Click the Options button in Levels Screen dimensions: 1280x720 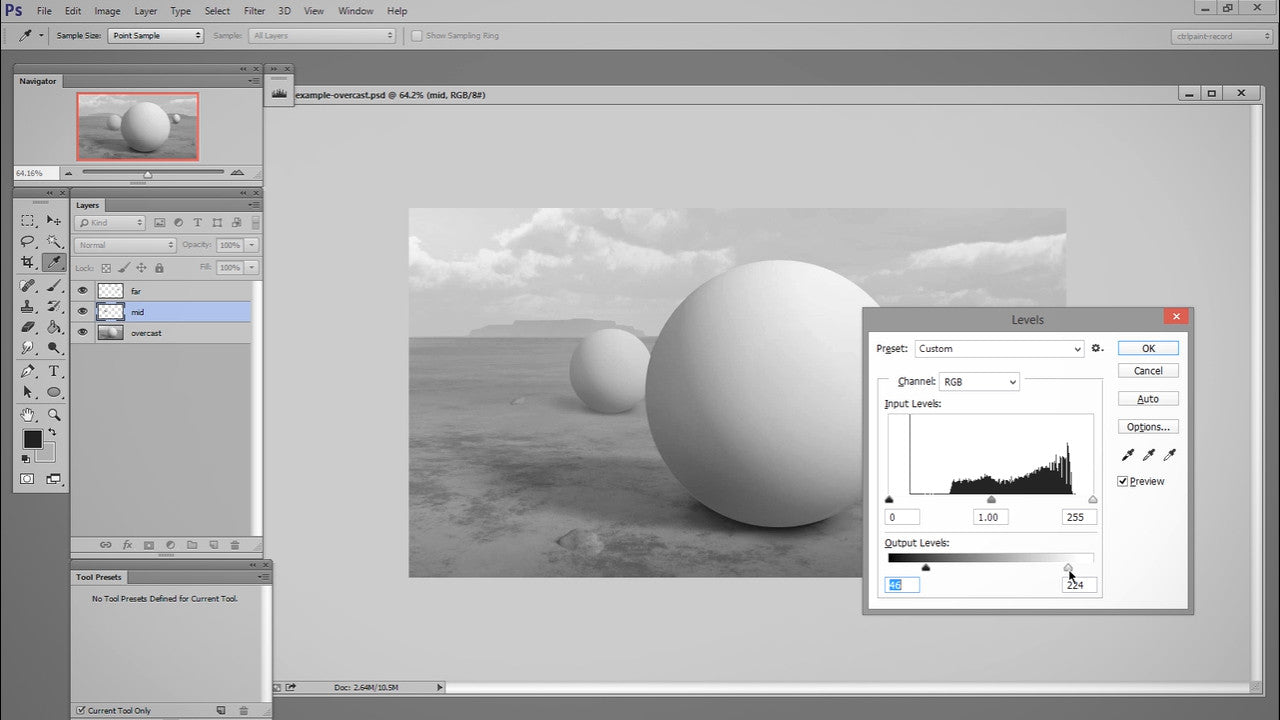click(x=1147, y=426)
